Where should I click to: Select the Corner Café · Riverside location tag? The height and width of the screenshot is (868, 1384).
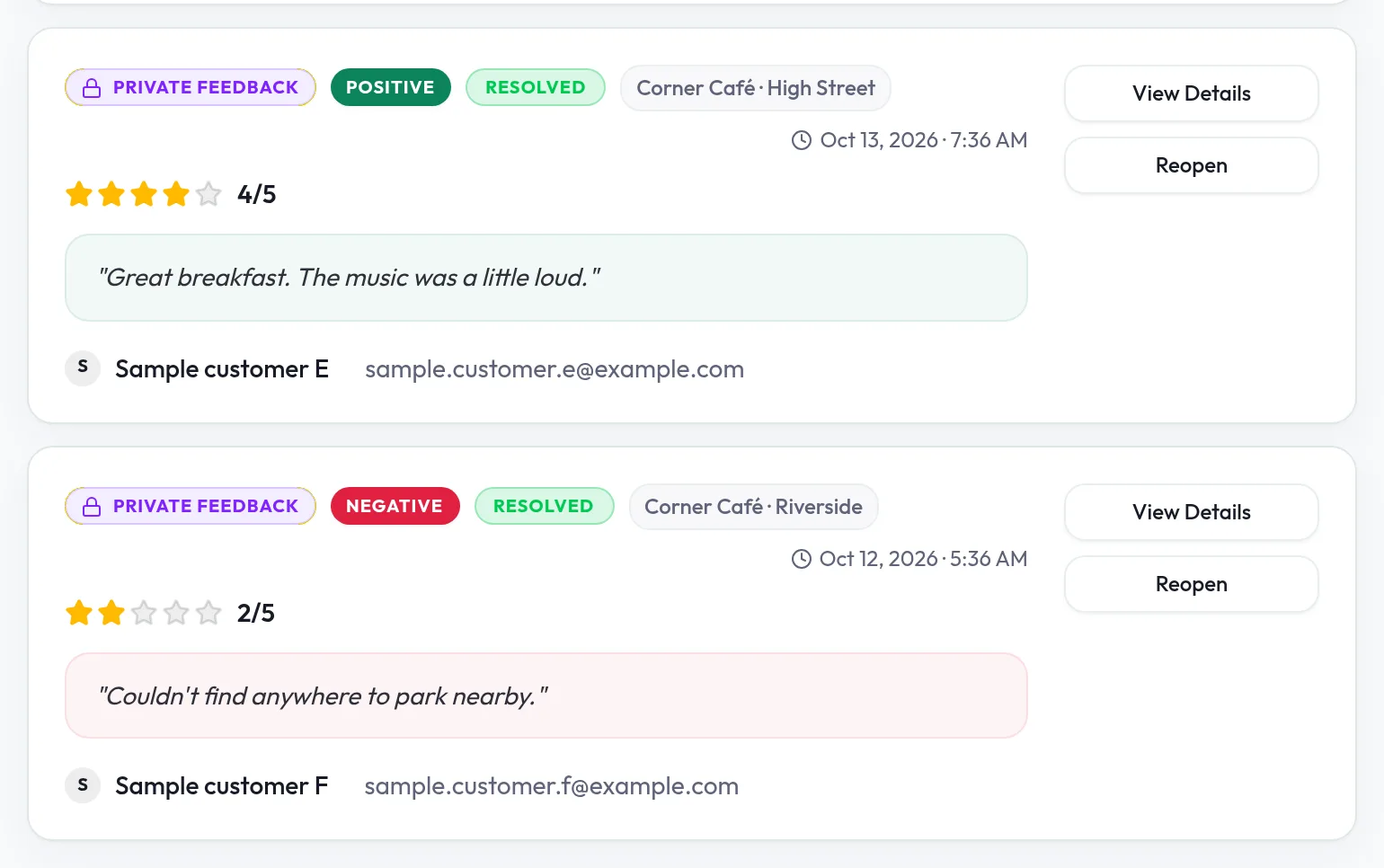pos(753,507)
